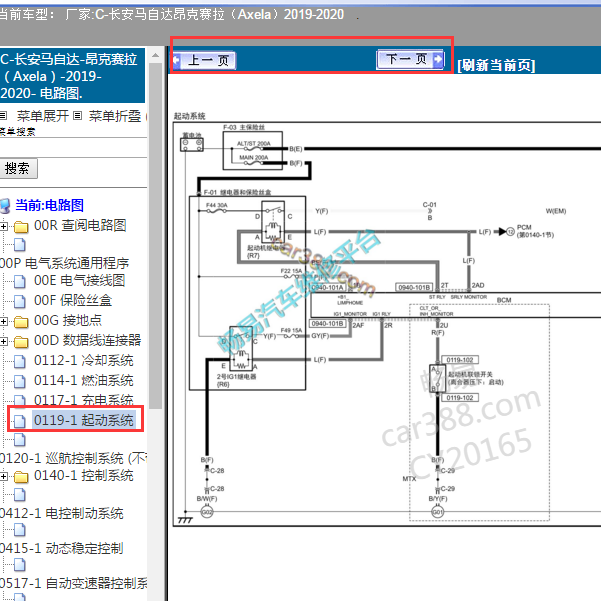This screenshot has width=601, height=601.
Task: Click the PCM (第0140-1节) reference arrow
Action: point(504,232)
